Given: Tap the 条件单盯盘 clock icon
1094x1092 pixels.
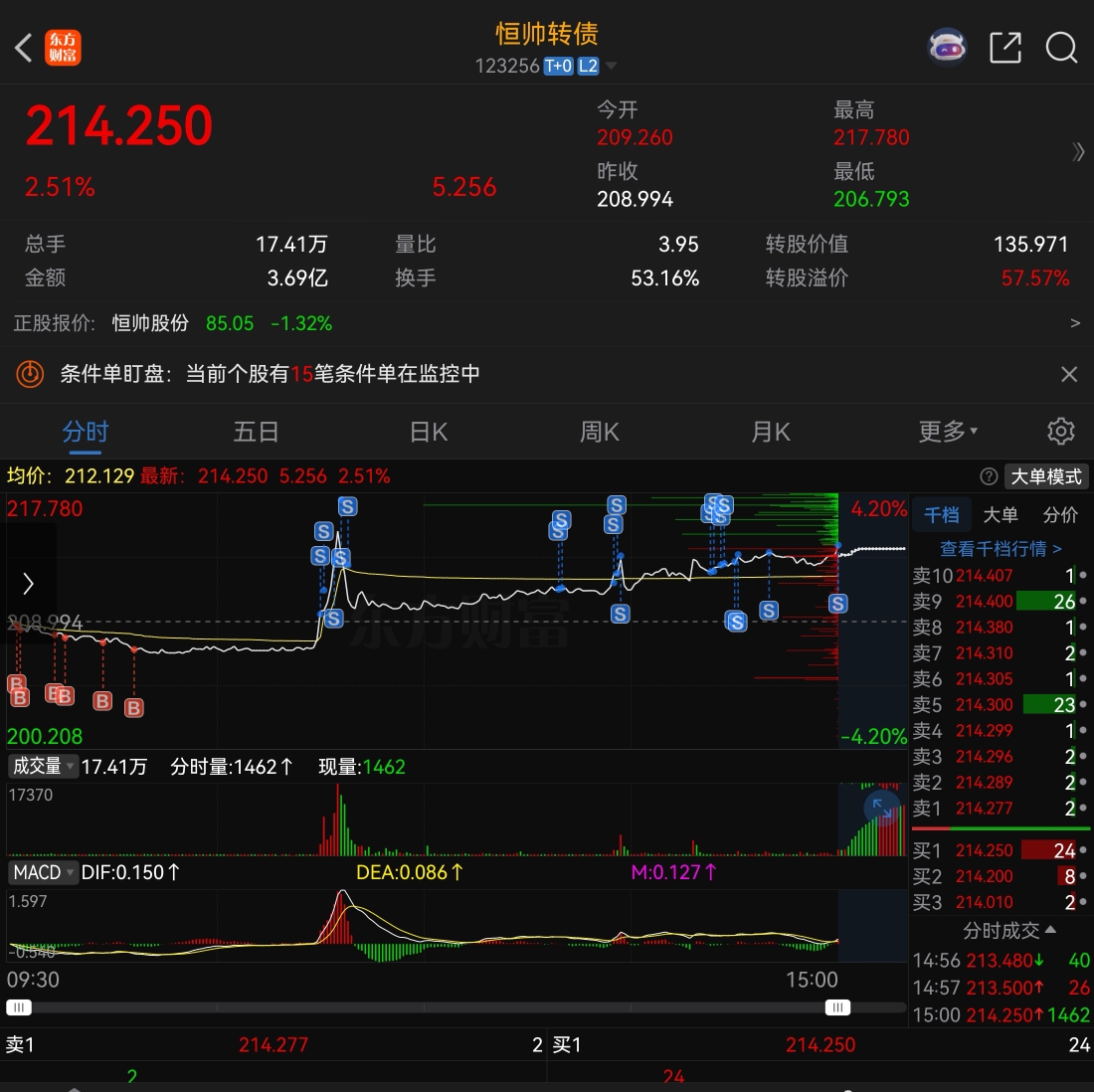Looking at the screenshot, I should (x=30, y=374).
